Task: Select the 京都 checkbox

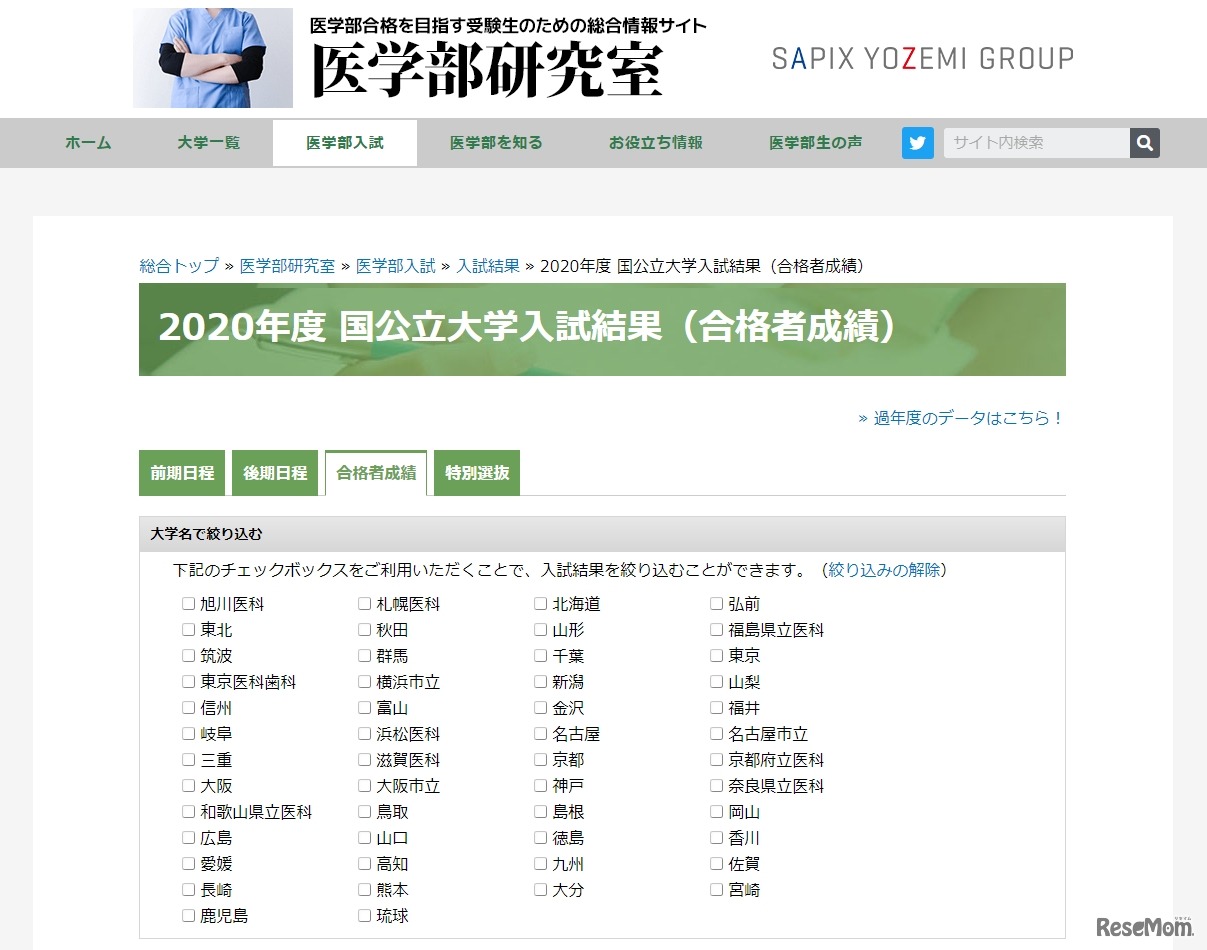Action: click(x=540, y=759)
